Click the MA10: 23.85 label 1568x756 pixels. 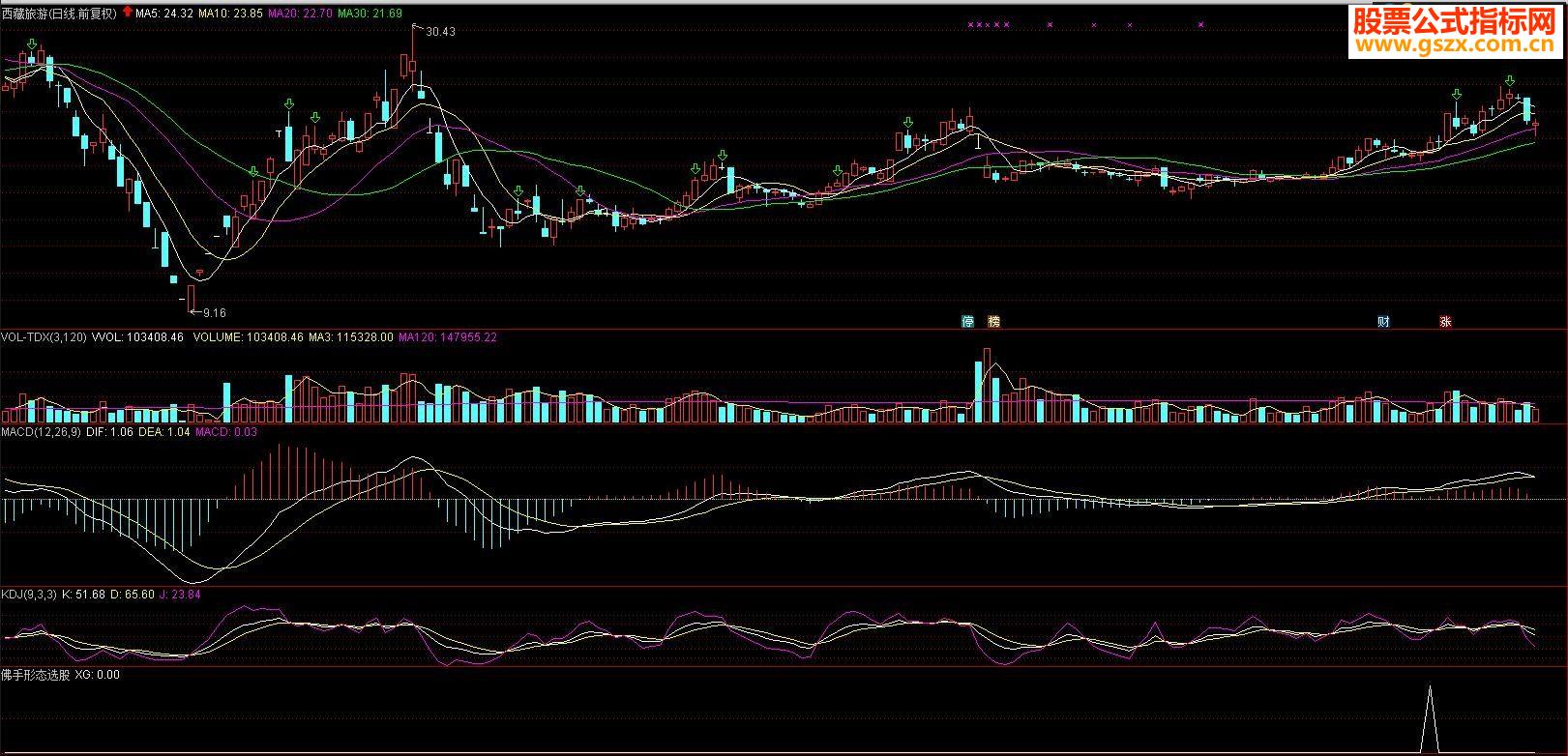click(x=230, y=14)
